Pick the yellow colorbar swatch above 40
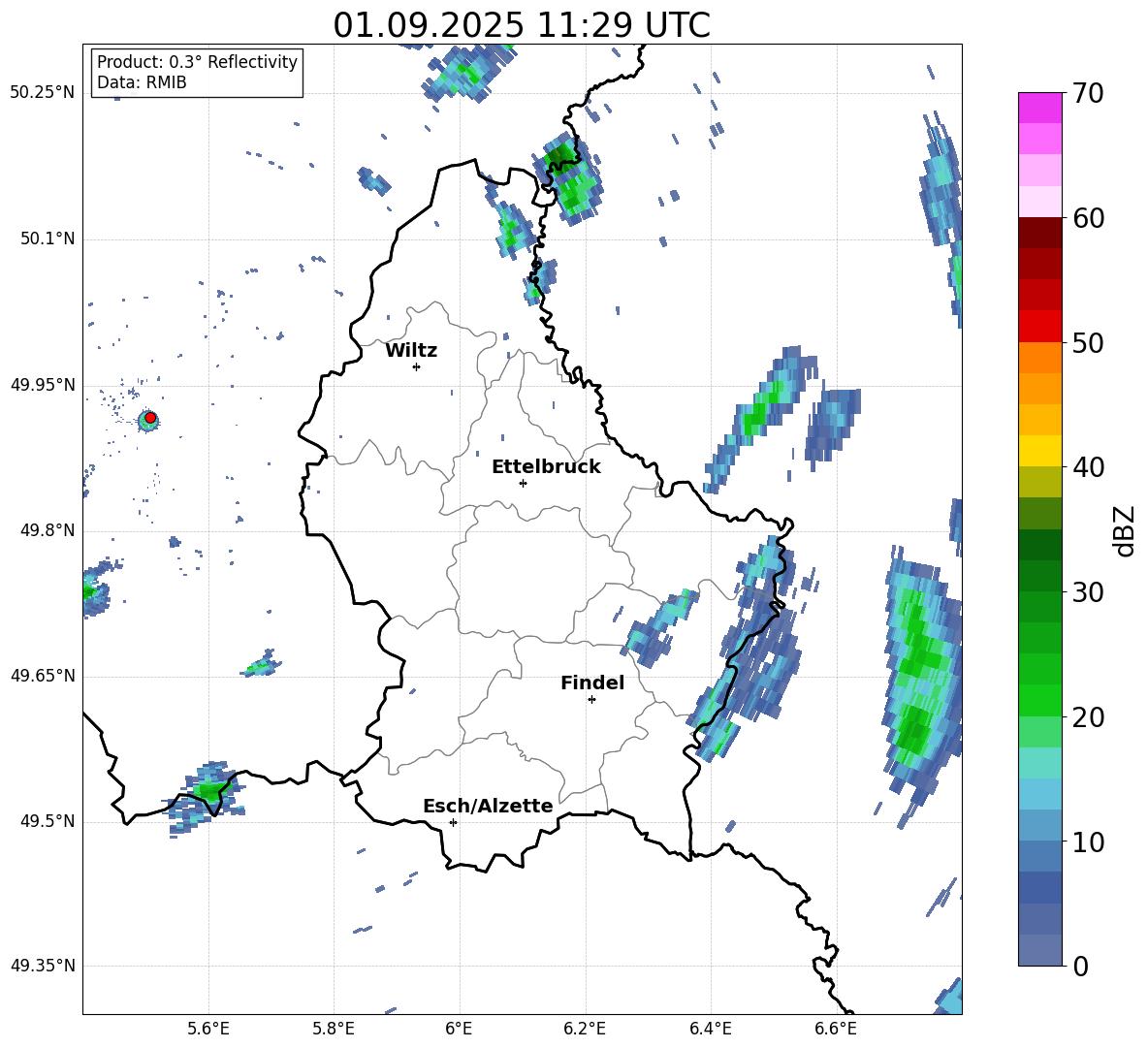The height and width of the screenshot is (1048, 1148). point(1039,451)
